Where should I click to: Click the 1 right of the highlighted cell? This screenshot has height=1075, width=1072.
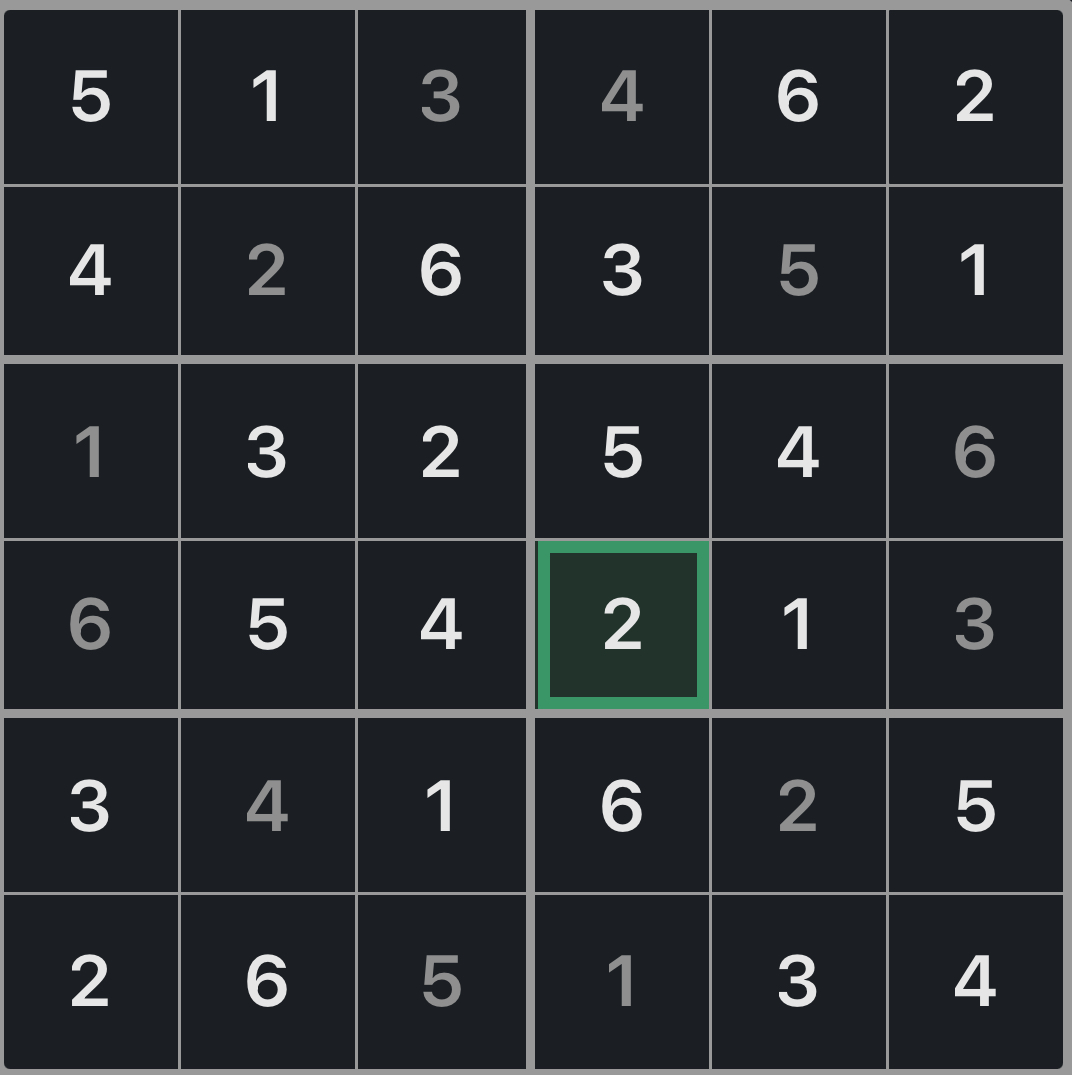coord(798,625)
